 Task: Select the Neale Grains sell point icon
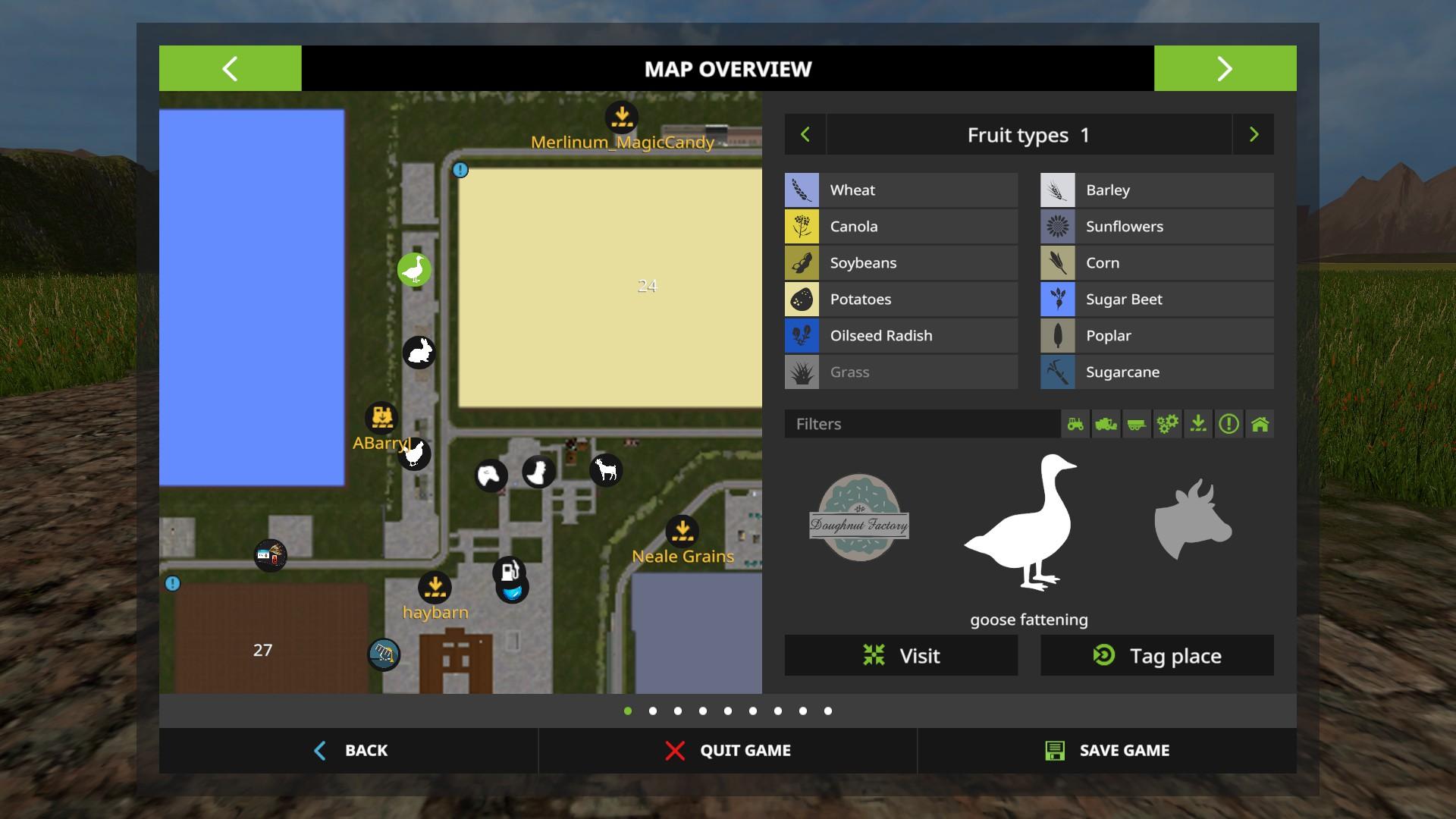[x=682, y=531]
